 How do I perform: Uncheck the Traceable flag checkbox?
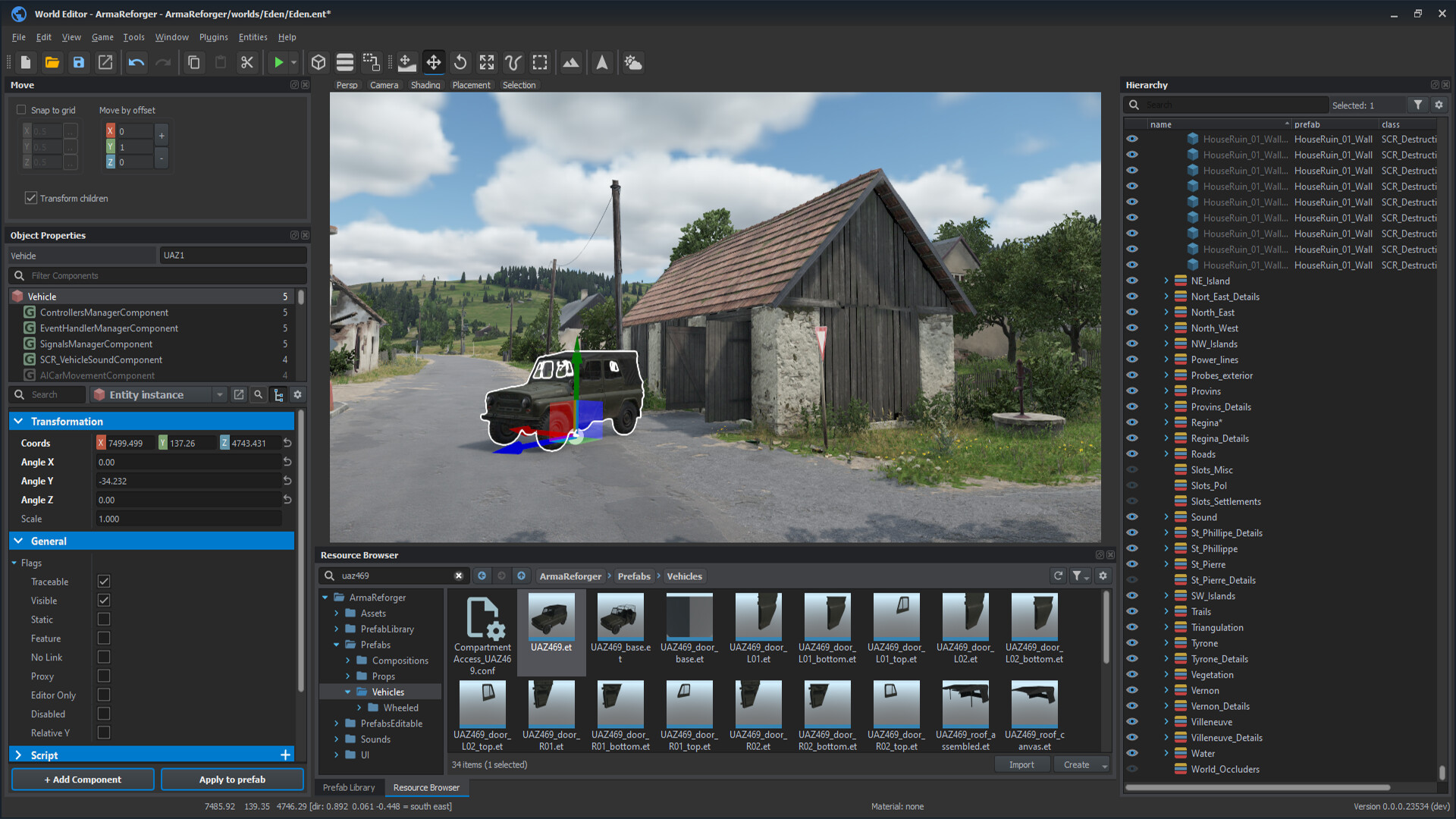point(103,581)
